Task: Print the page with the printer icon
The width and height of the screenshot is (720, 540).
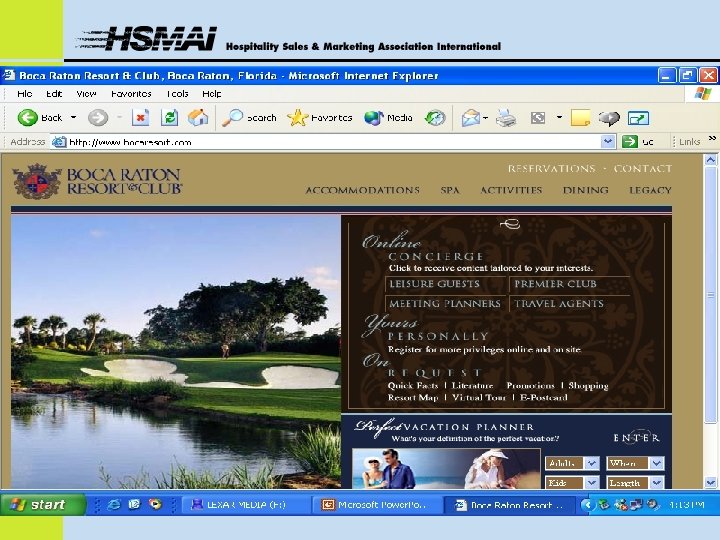Action: click(506, 118)
